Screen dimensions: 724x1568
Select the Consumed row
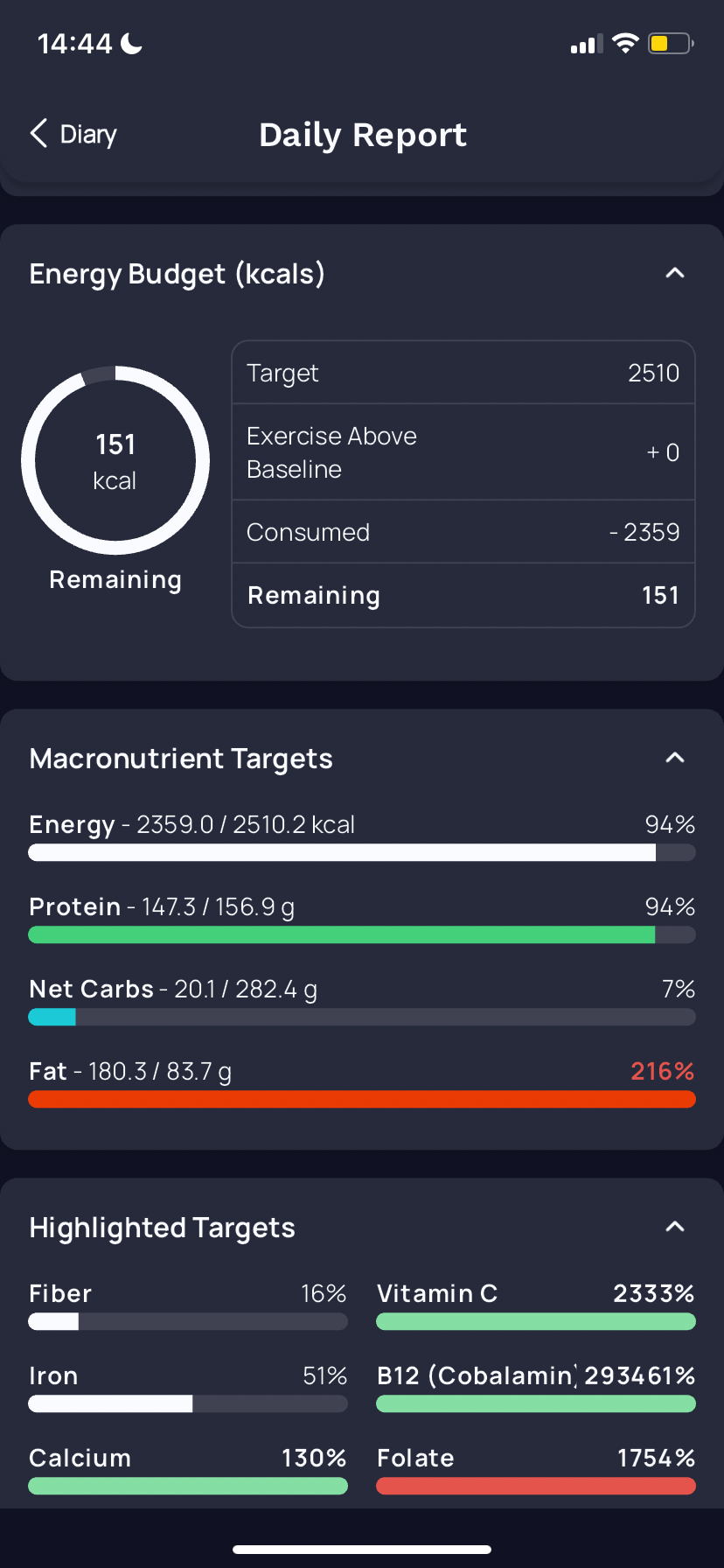(463, 532)
